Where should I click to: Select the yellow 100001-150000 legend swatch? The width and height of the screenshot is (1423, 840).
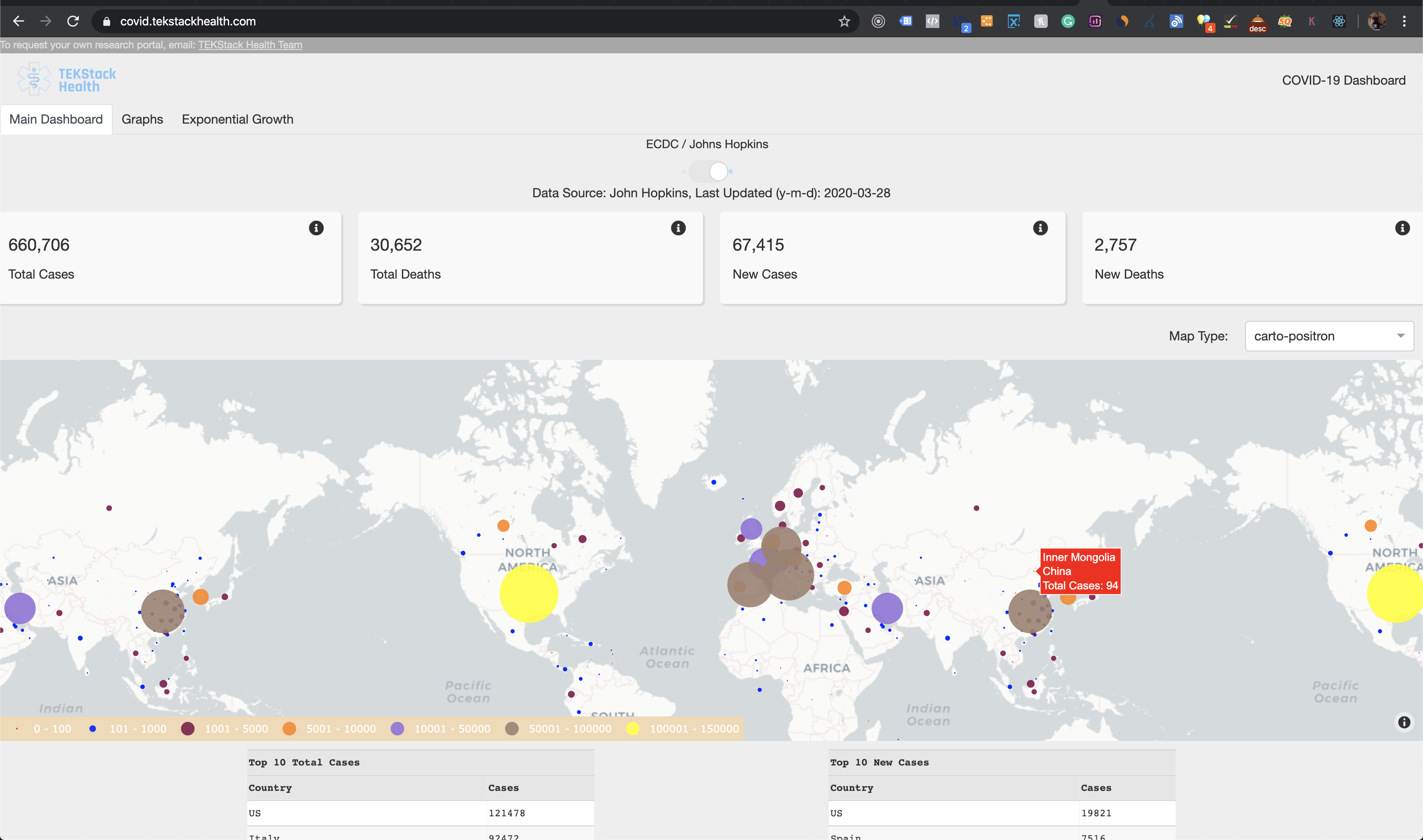point(633,729)
